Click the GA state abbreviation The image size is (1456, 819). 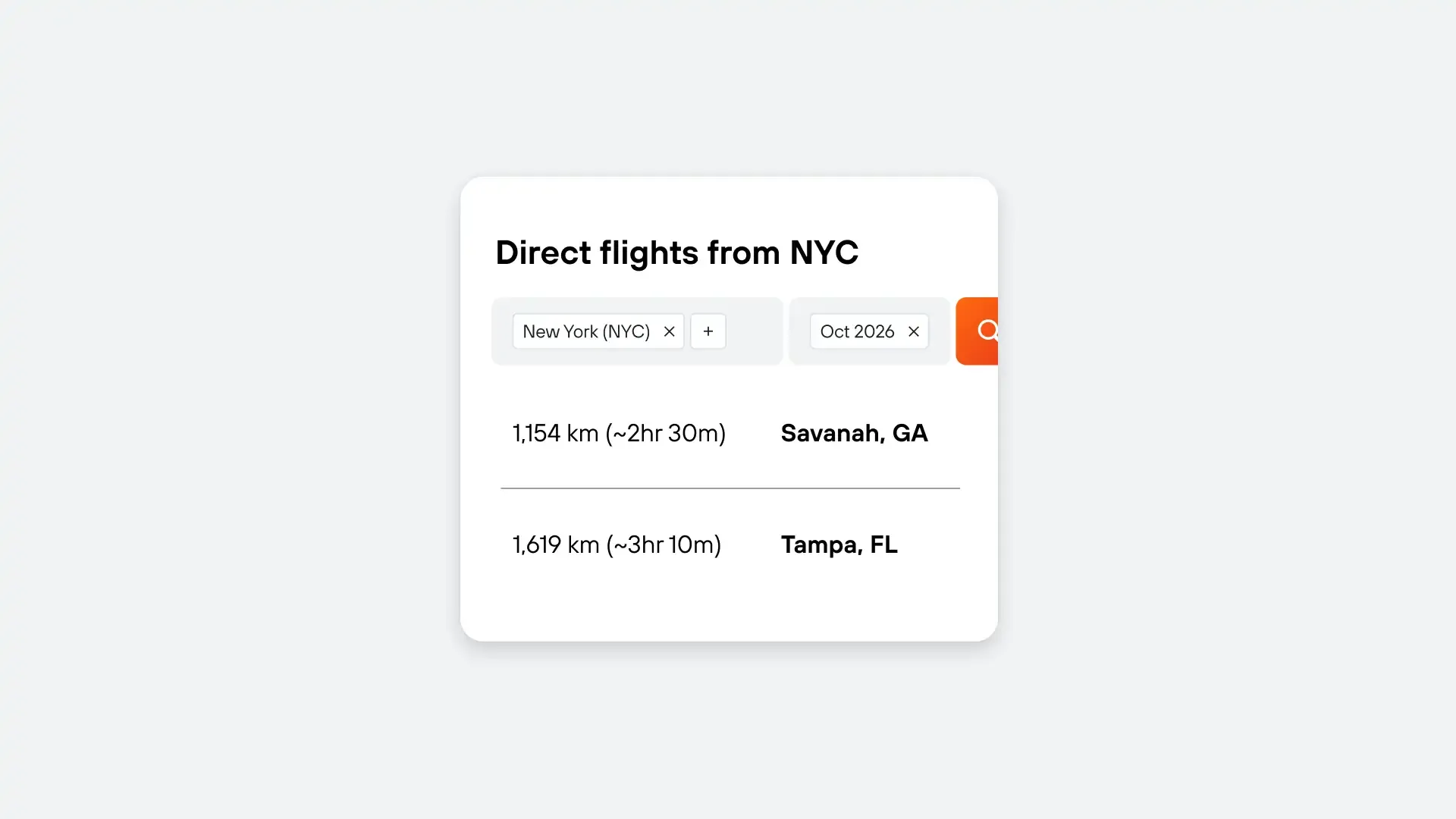pyautogui.click(x=910, y=433)
